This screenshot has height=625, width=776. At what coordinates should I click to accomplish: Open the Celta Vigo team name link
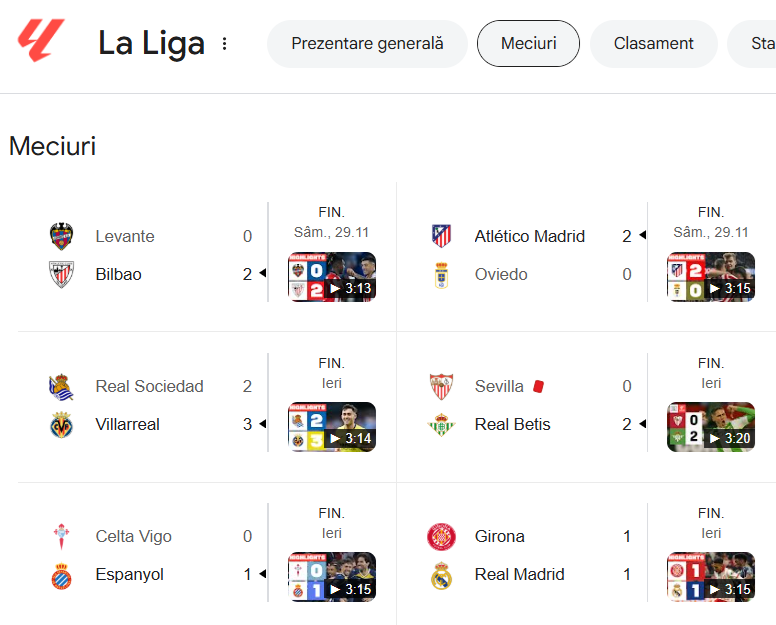click(x=134, y=536)
